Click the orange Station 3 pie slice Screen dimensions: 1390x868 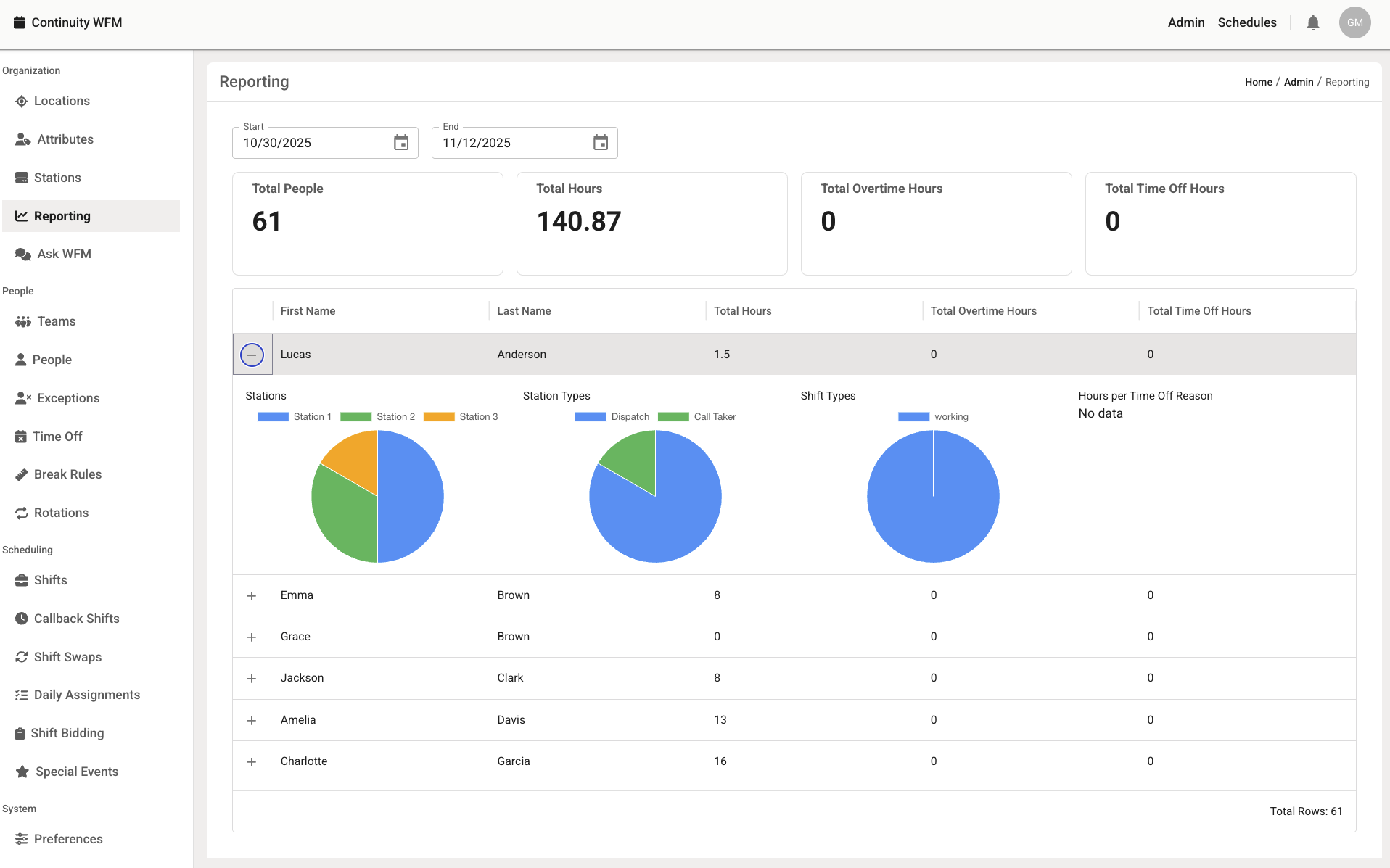(355, 458)
